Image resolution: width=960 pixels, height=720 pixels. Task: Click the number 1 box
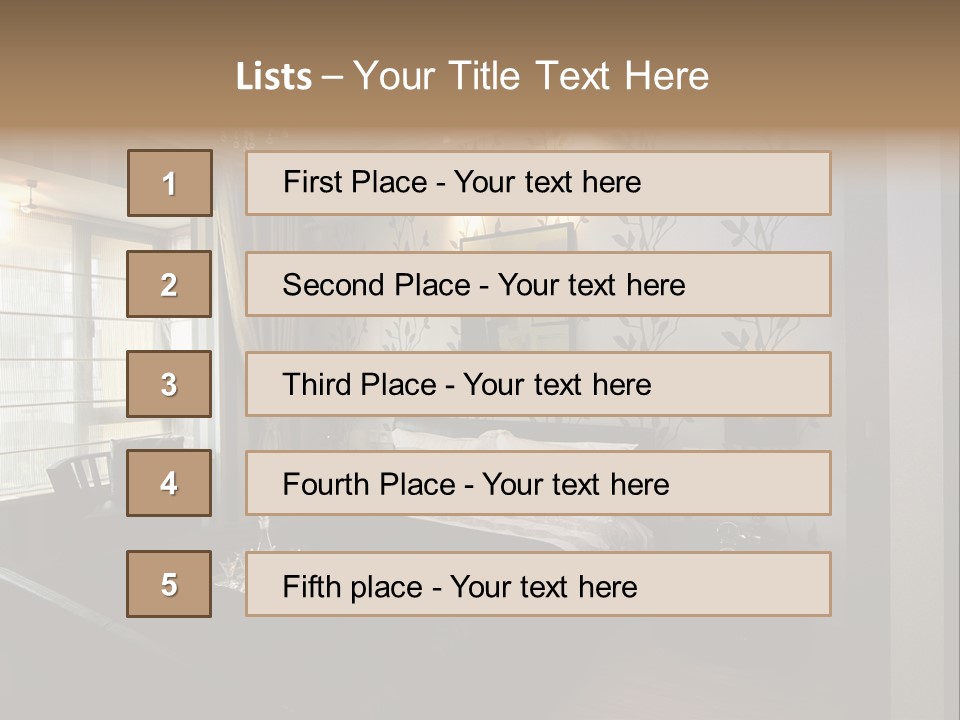tap(170, 183)
